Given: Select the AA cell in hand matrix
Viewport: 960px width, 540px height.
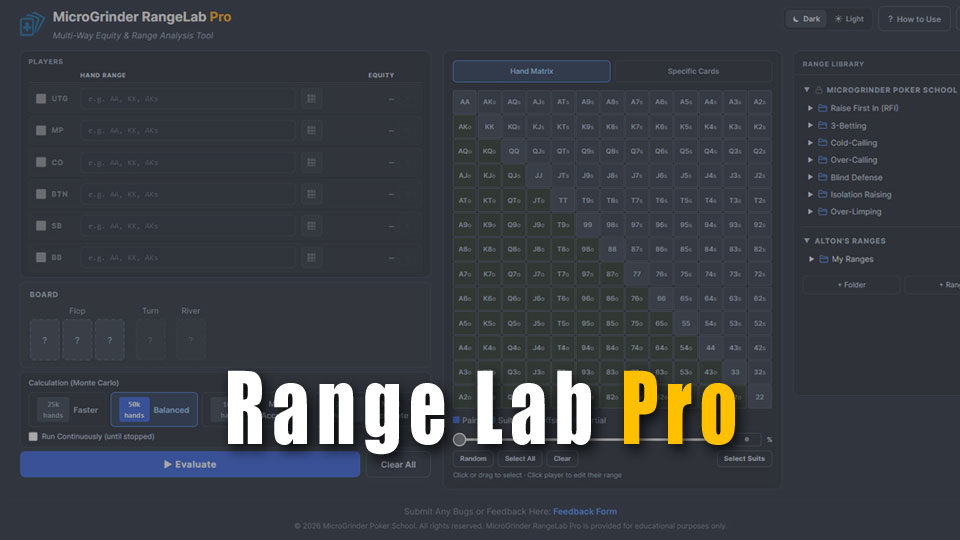Looking at the screenshot, I should click(x=465, y=102).
